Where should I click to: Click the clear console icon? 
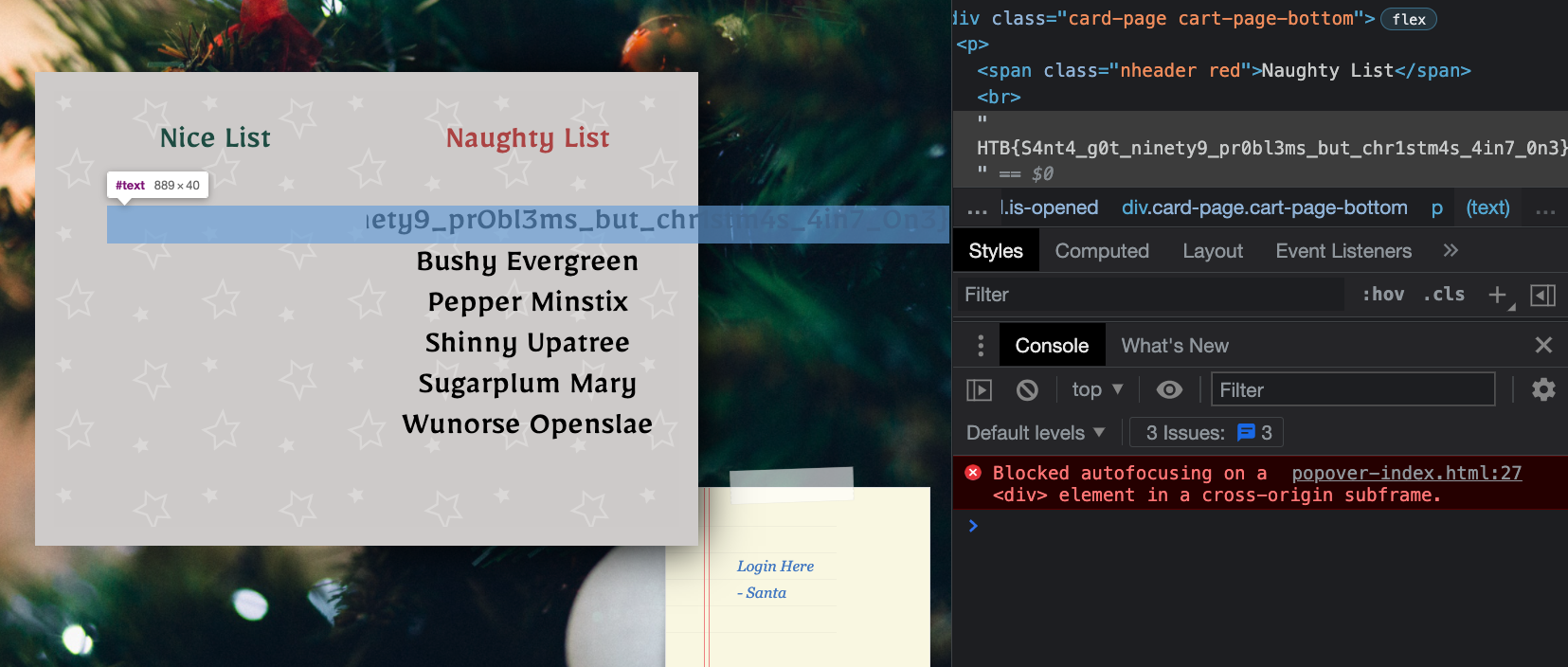coord(1027,389)
